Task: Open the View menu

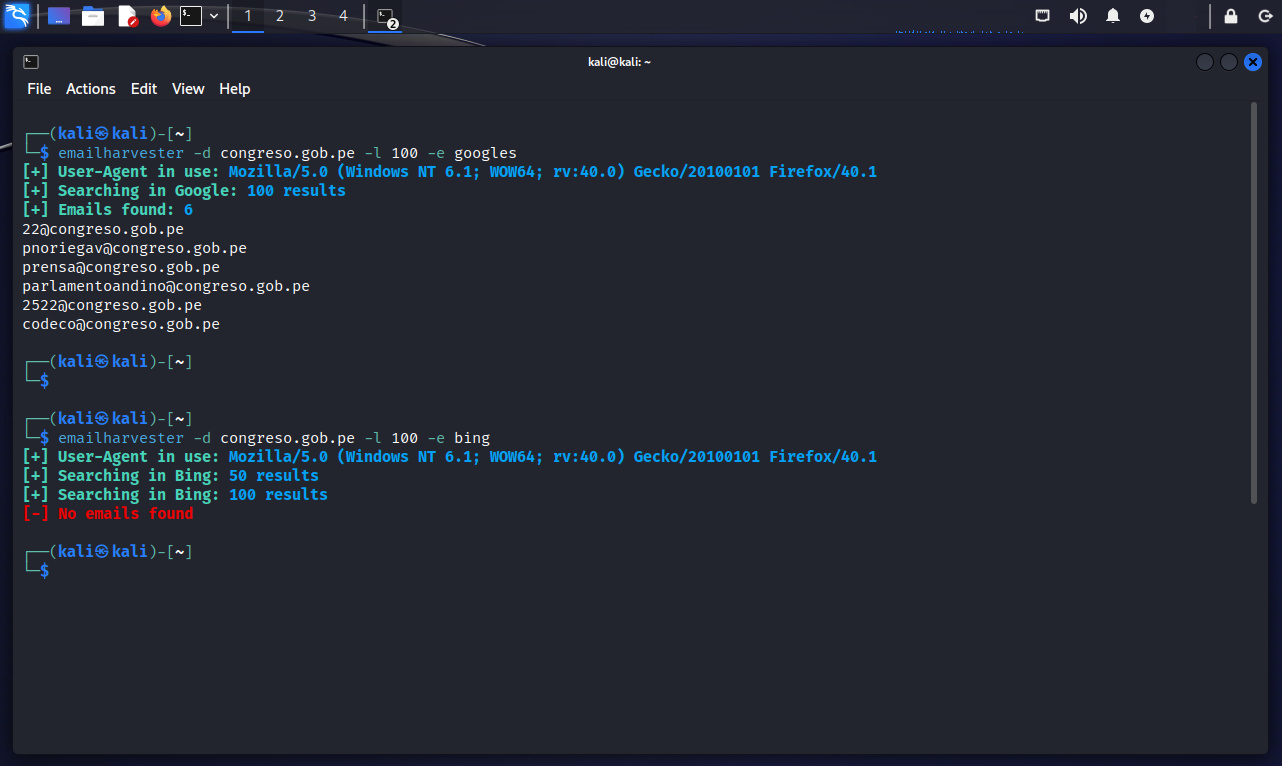Action: pos(188,89)
